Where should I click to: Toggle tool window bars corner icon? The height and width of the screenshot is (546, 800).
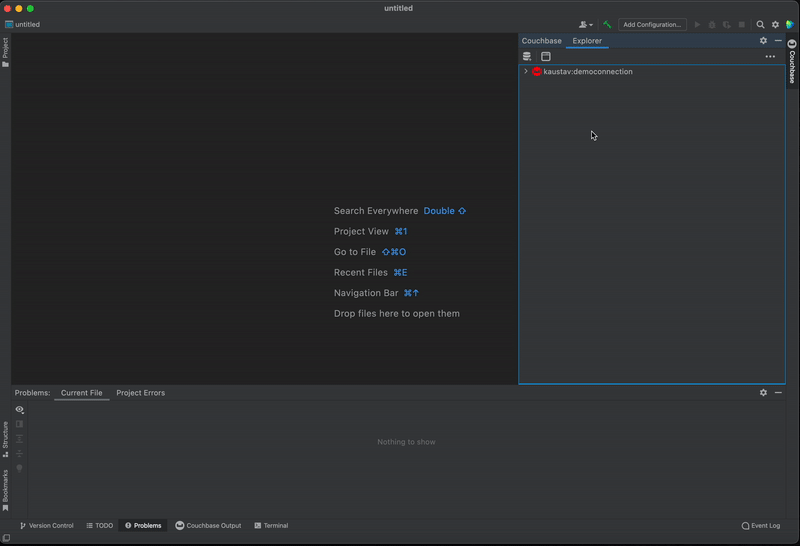(6, 538)
